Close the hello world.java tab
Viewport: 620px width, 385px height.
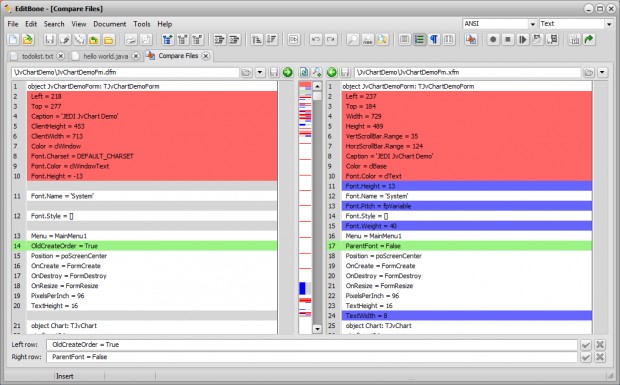click(x=136, y=56)
